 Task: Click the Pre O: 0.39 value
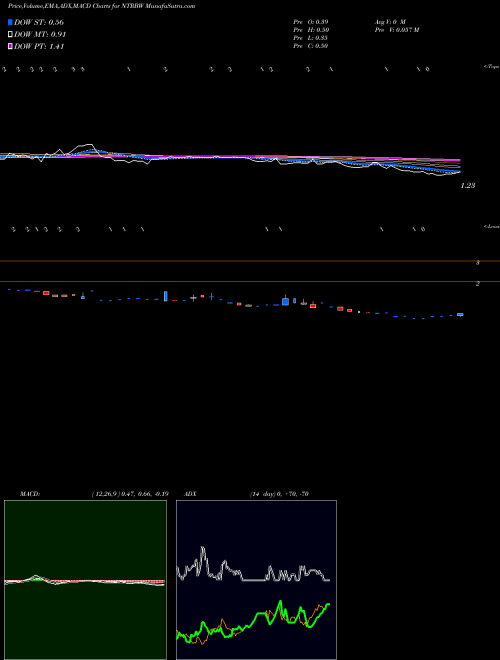click(311, 21)
